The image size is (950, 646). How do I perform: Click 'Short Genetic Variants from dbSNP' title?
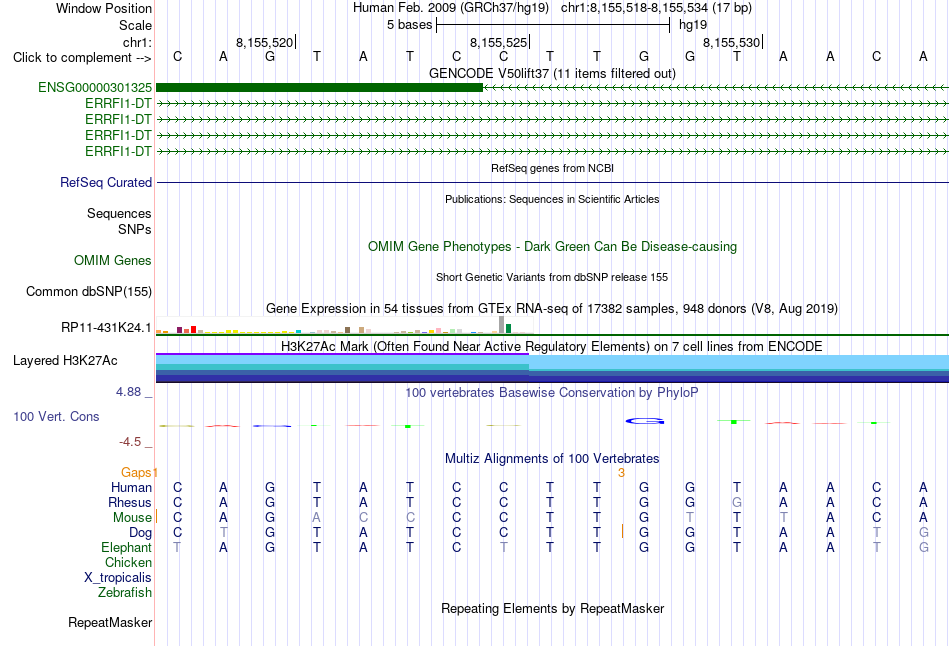coord(552,277)
